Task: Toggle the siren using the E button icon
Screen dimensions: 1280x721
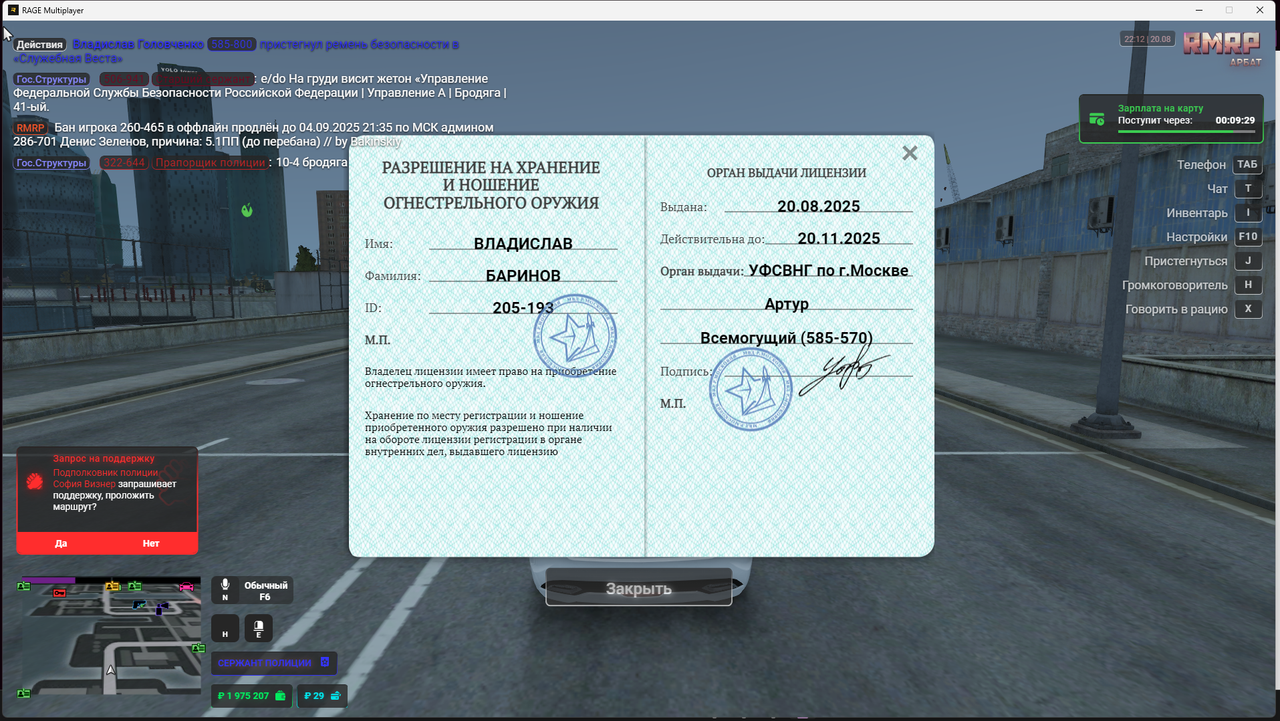Action: coord(258,628)
